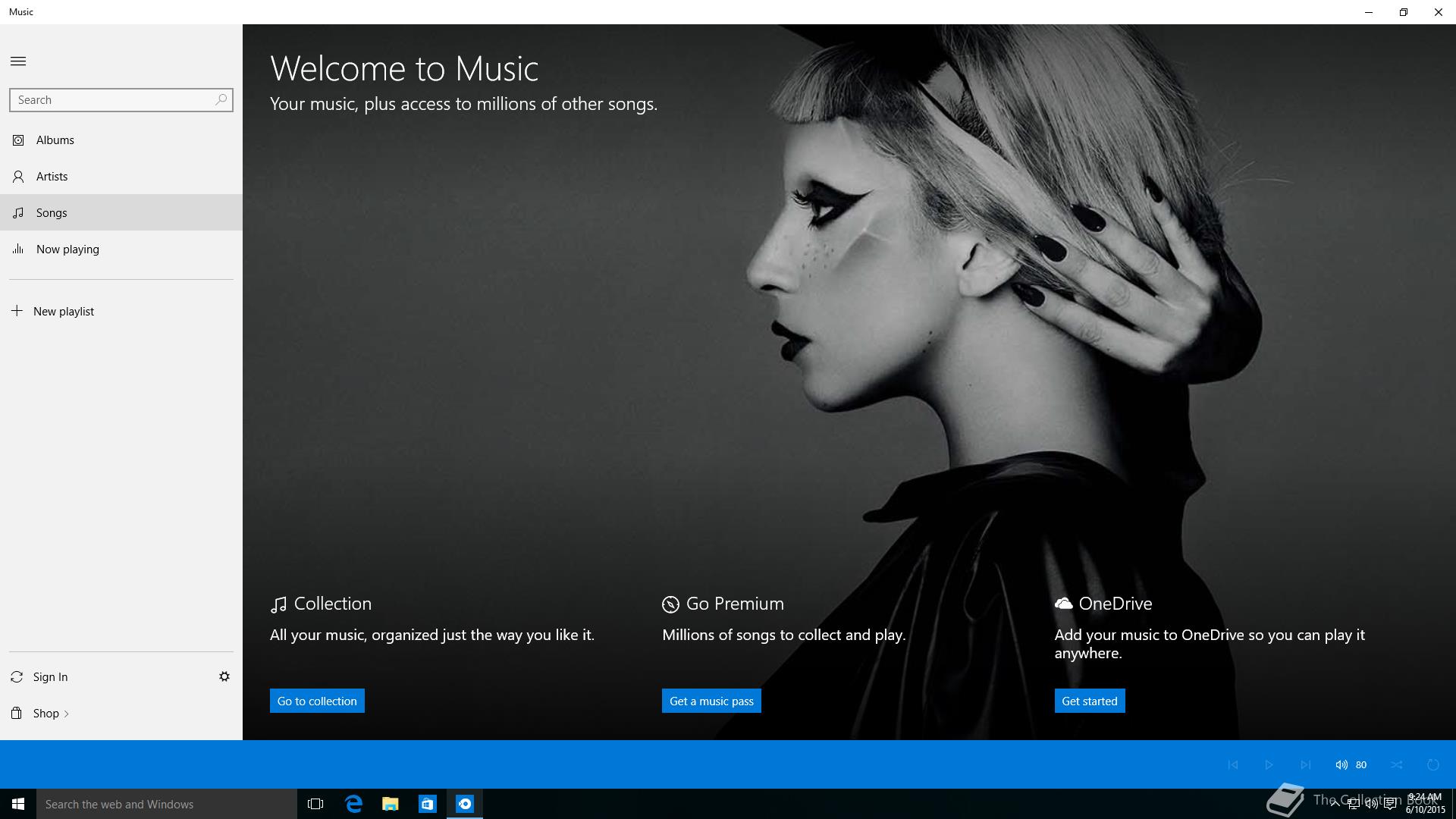1456x819 pixels.
Task: Open the Edge browser from the taskbar
Action: tap(353, 804)
